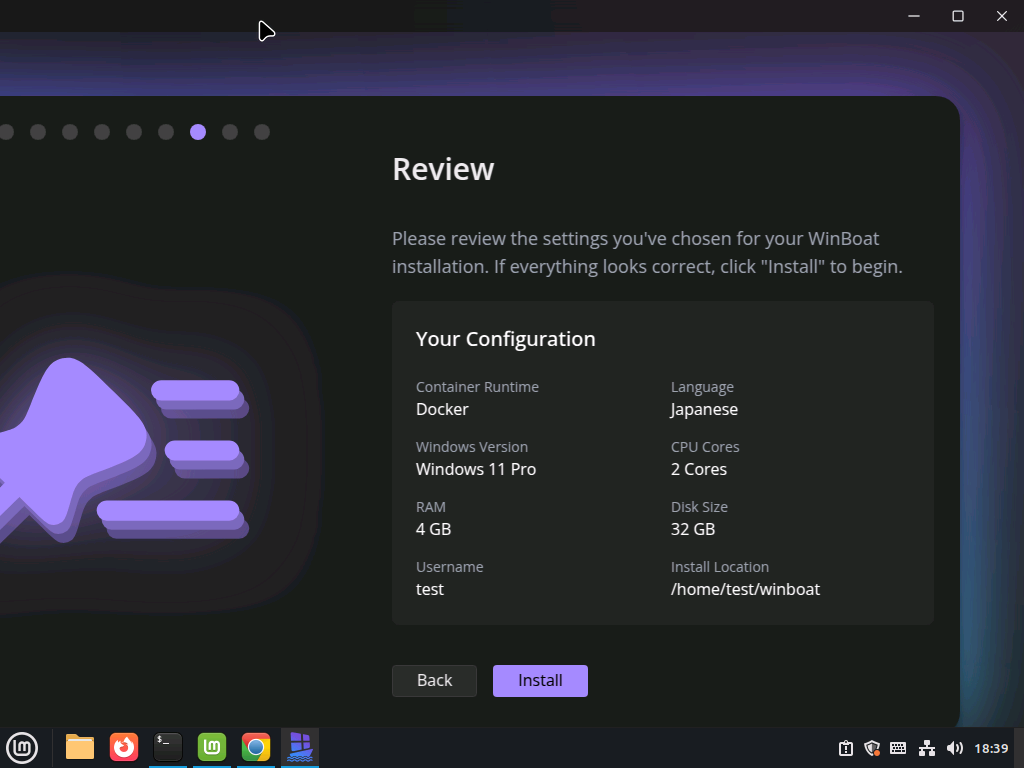Click the step dot right after the active one
Screen dimensions: 1024x768
(230, 132)
